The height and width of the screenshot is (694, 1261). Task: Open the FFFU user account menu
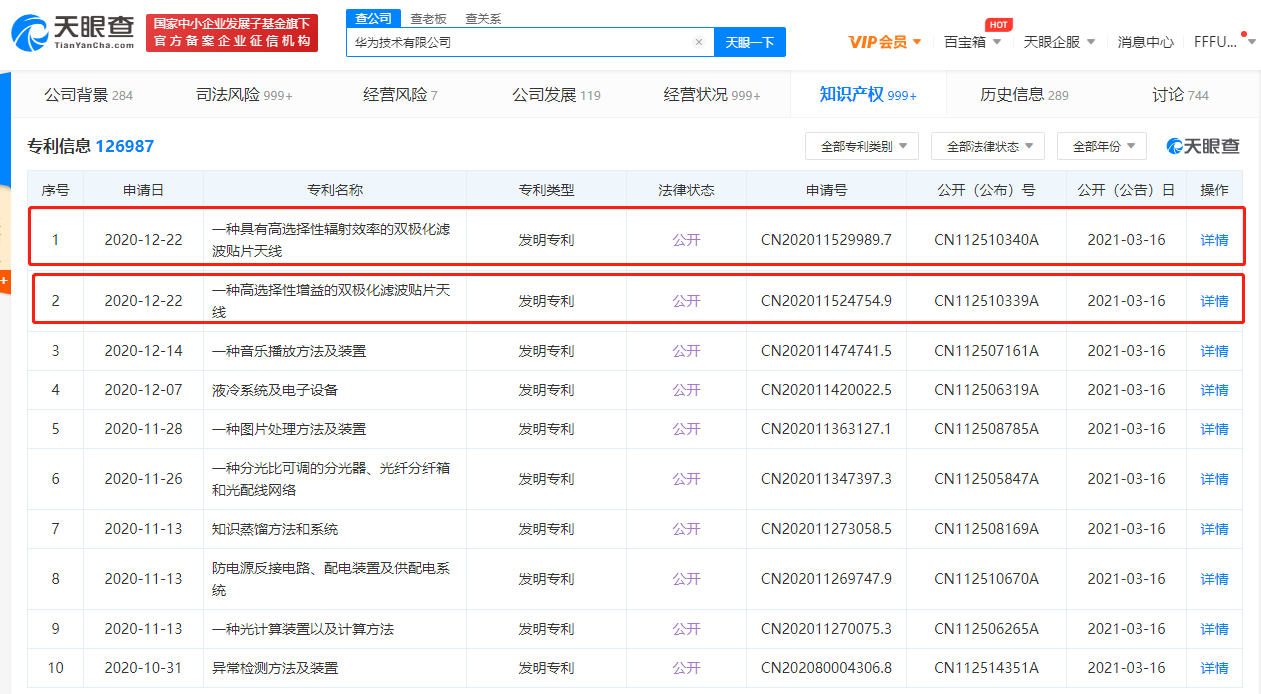click(x=1227, y=42)
